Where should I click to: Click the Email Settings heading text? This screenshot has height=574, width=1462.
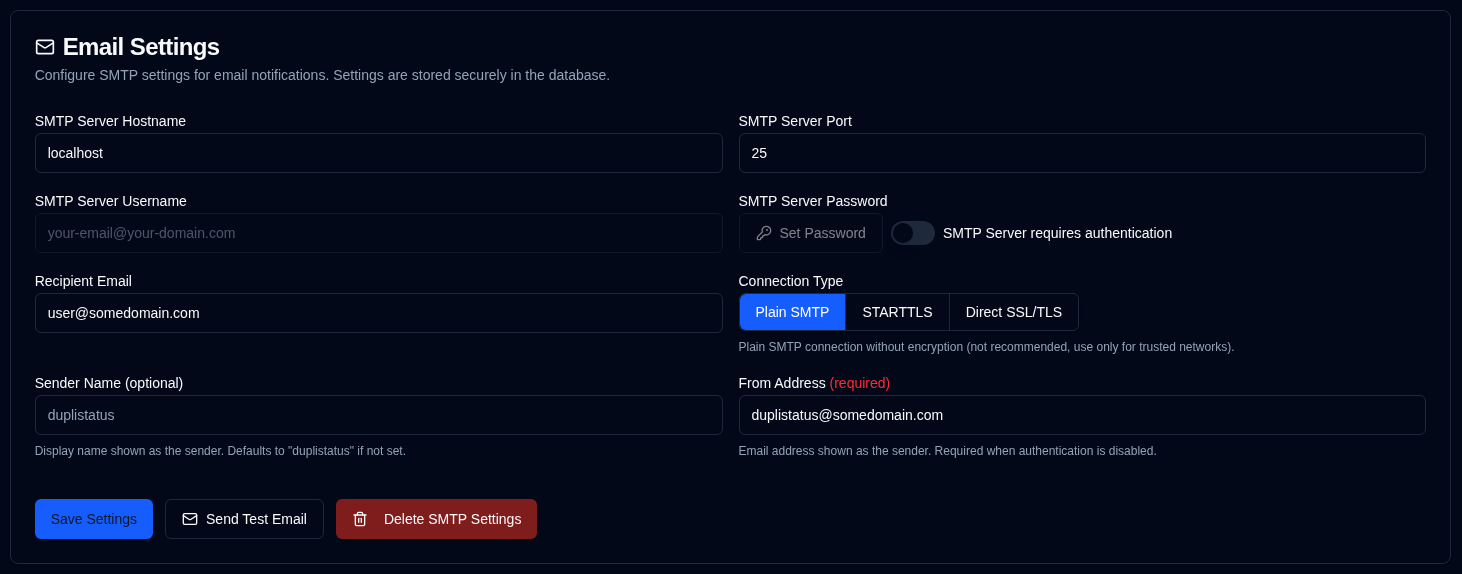[x=141, y=47]
